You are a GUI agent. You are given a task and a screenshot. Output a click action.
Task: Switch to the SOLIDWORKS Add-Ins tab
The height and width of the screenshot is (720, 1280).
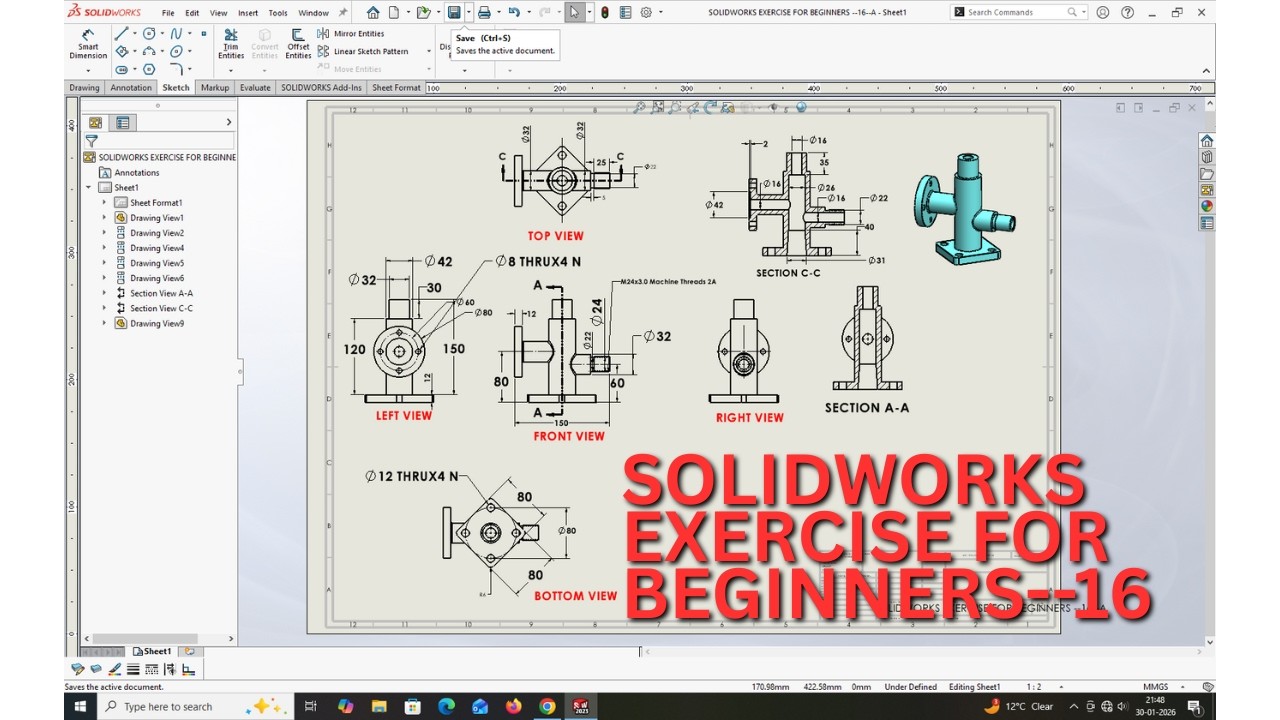[321, 88]
